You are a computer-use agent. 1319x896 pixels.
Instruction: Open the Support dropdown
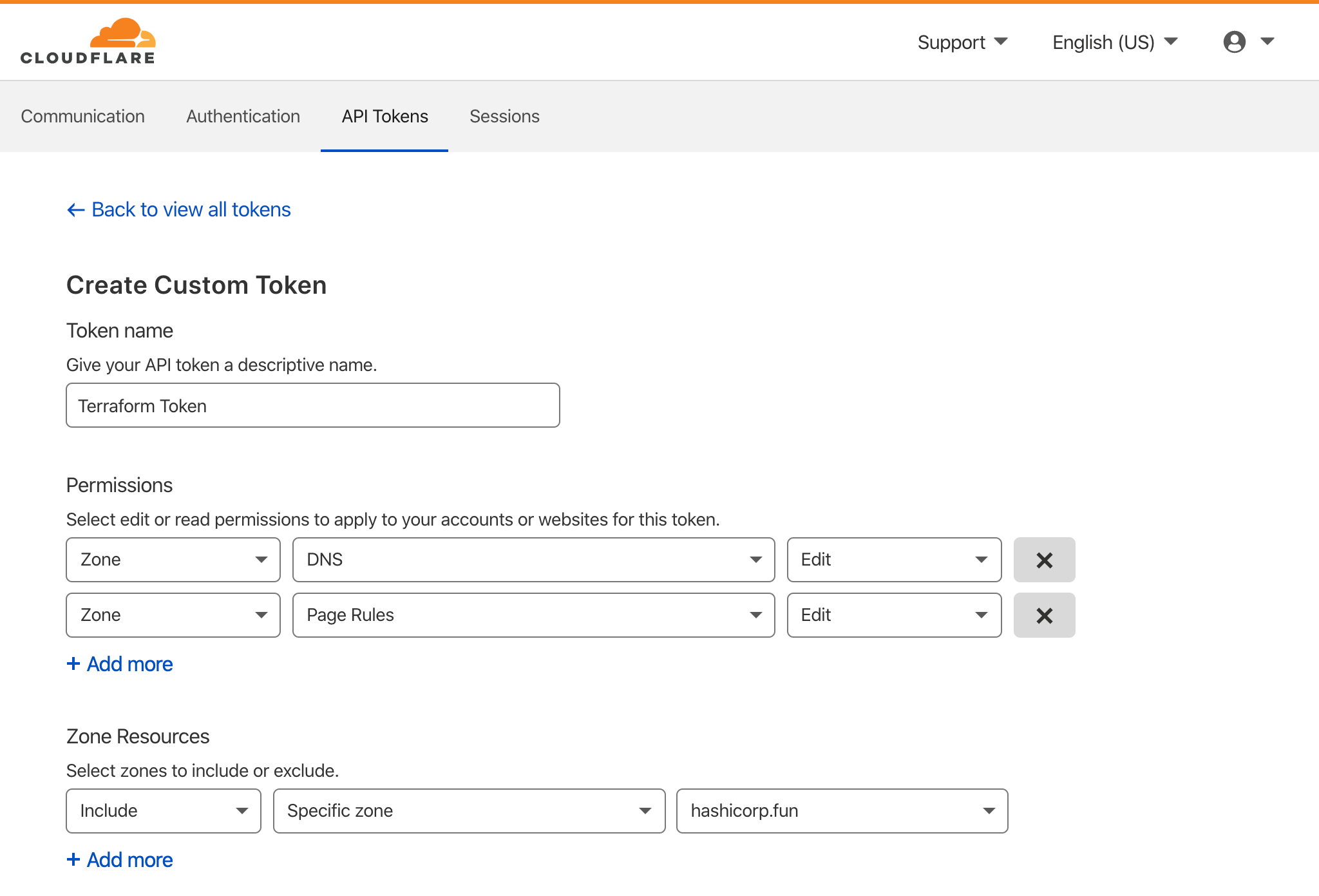(962, 43)
